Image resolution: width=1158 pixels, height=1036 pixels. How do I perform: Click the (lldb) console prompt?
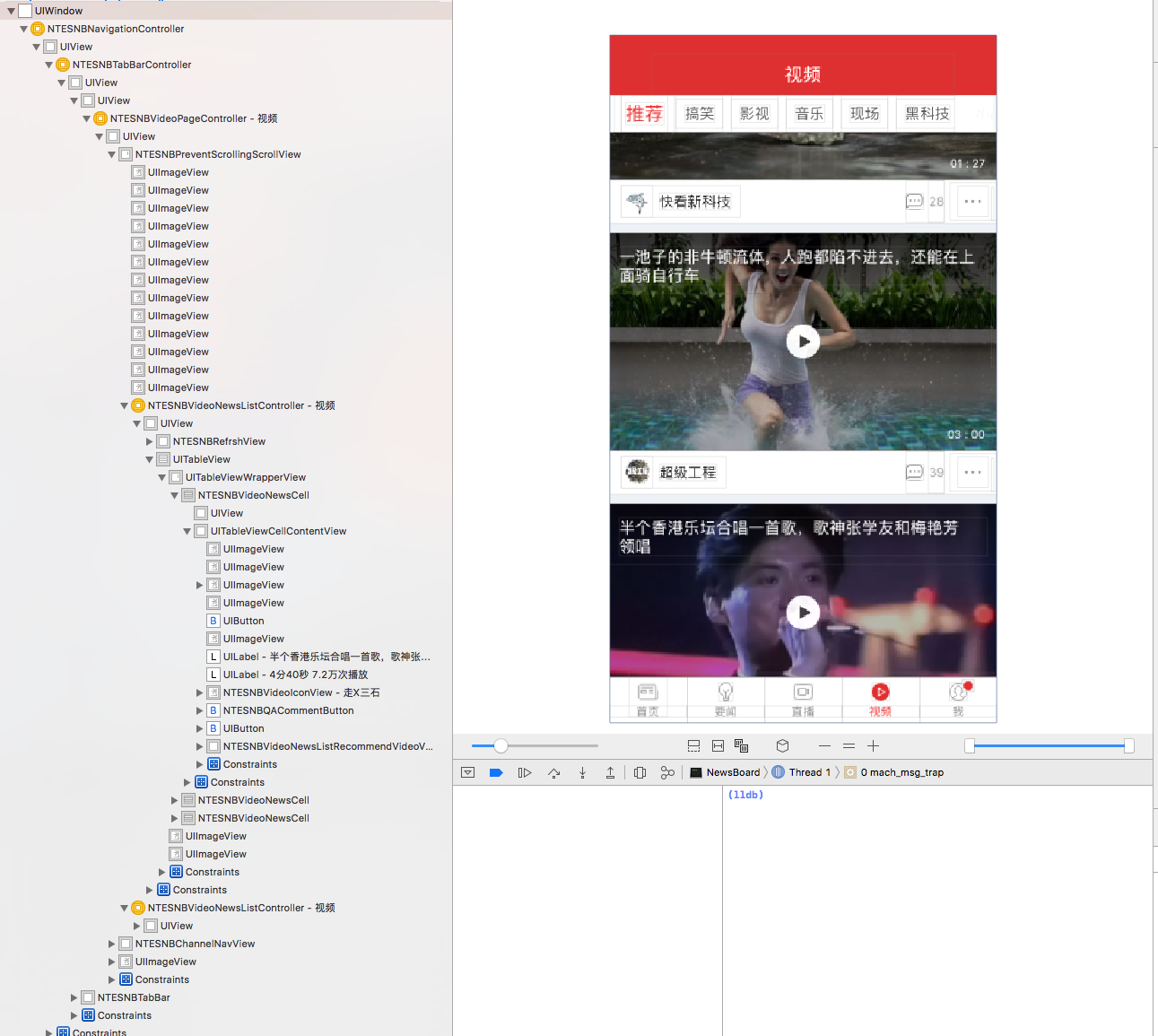point(745,795)
